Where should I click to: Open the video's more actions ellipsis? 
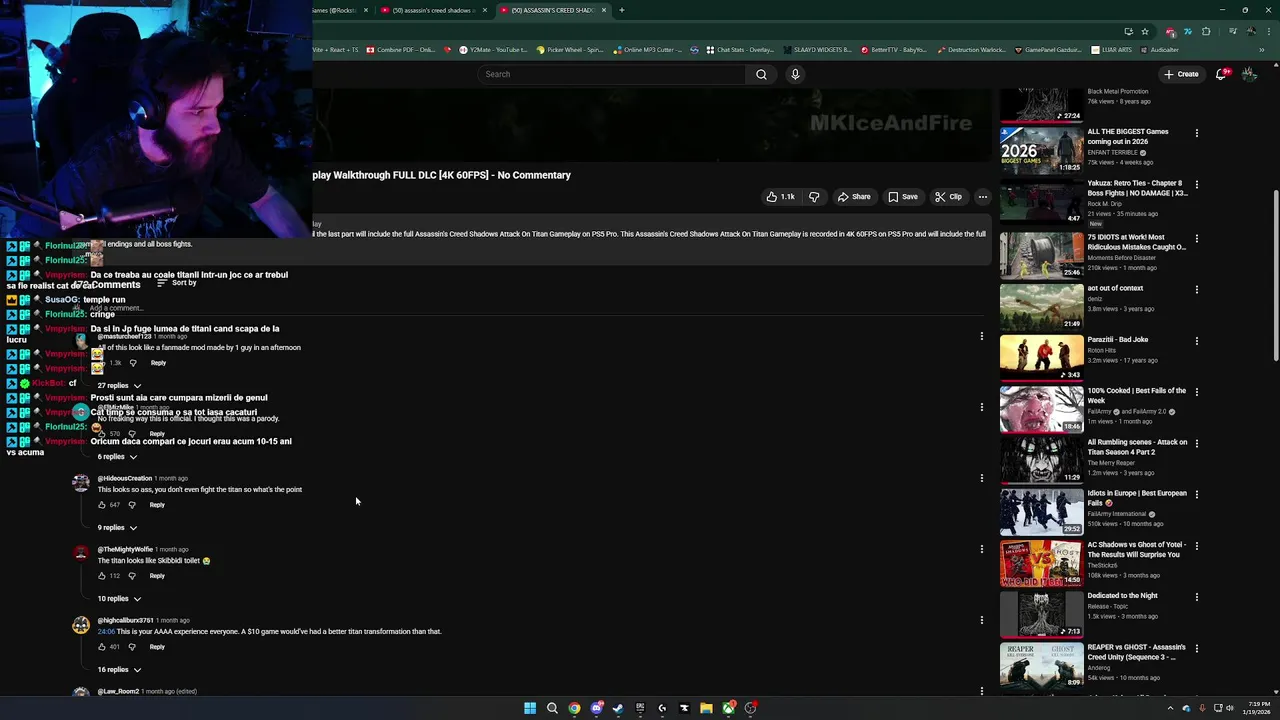coord(982,197)
